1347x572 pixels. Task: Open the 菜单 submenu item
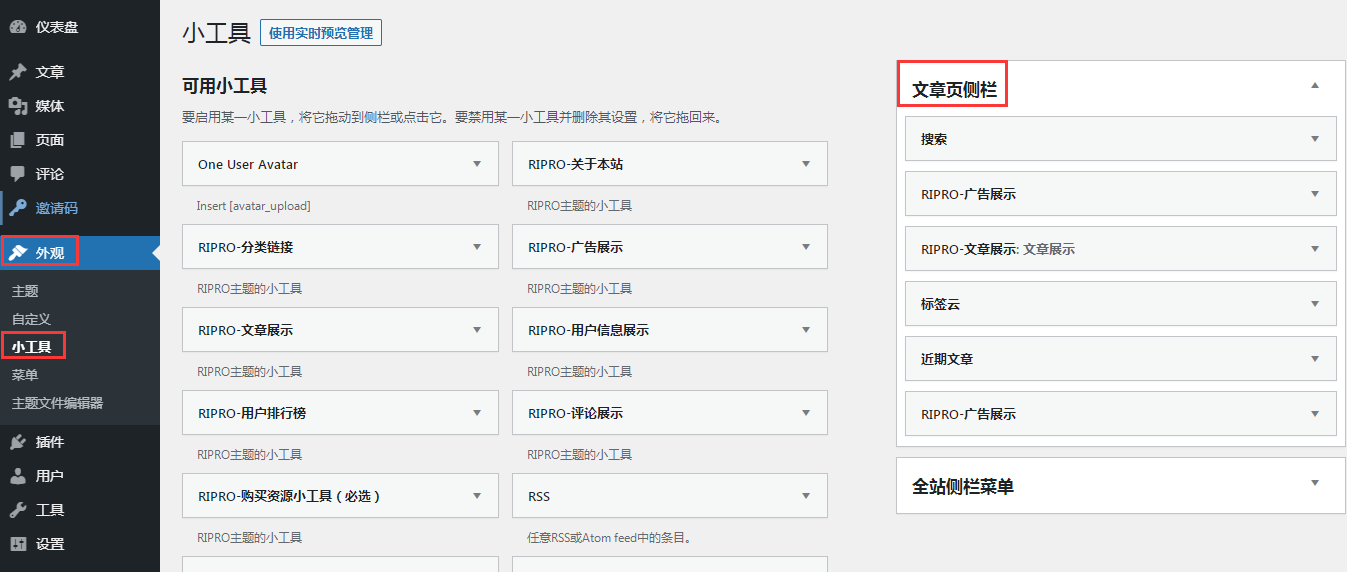[25, 375]
